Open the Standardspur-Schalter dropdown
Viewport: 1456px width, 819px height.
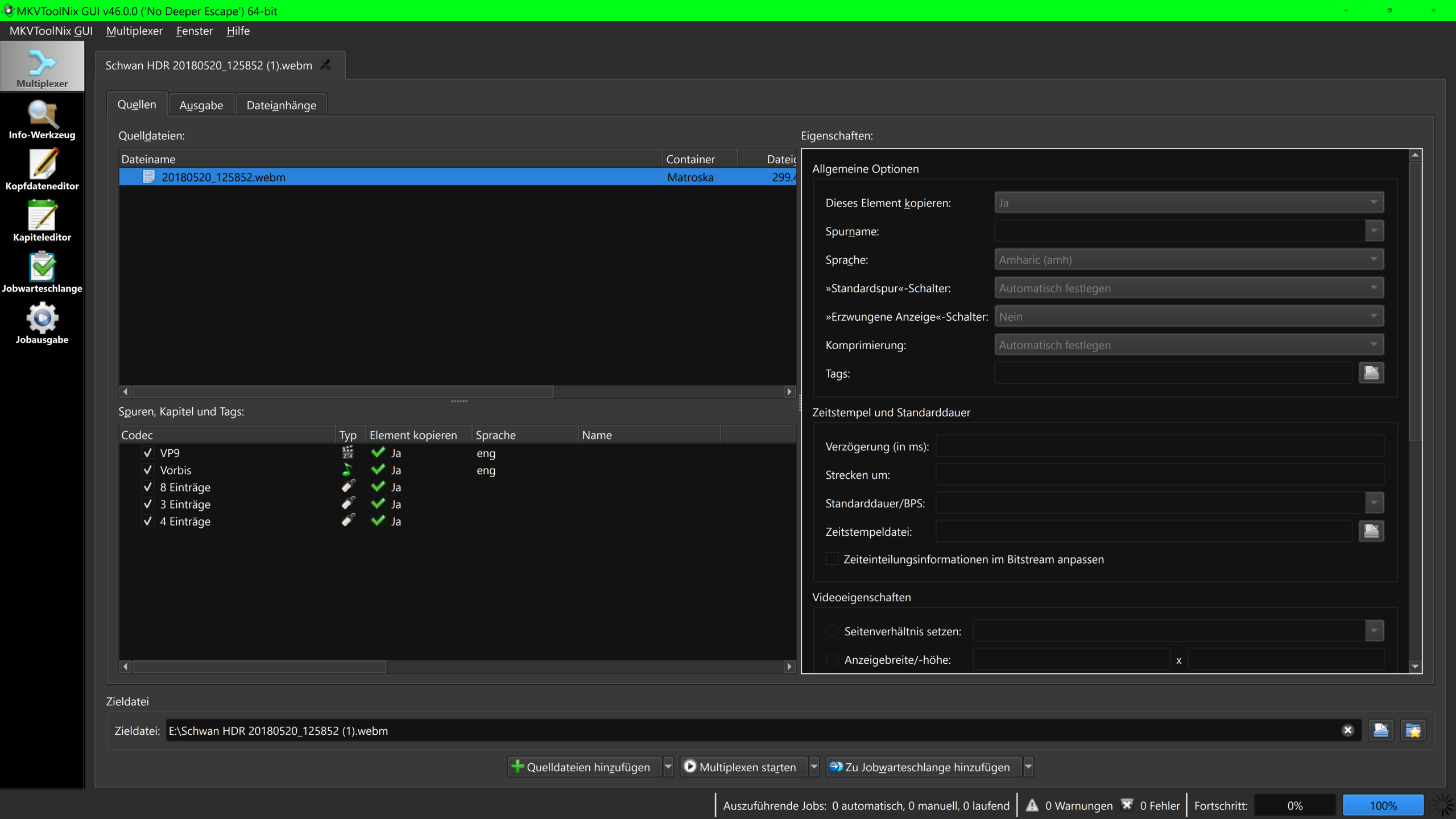(x=1189, y=288)
